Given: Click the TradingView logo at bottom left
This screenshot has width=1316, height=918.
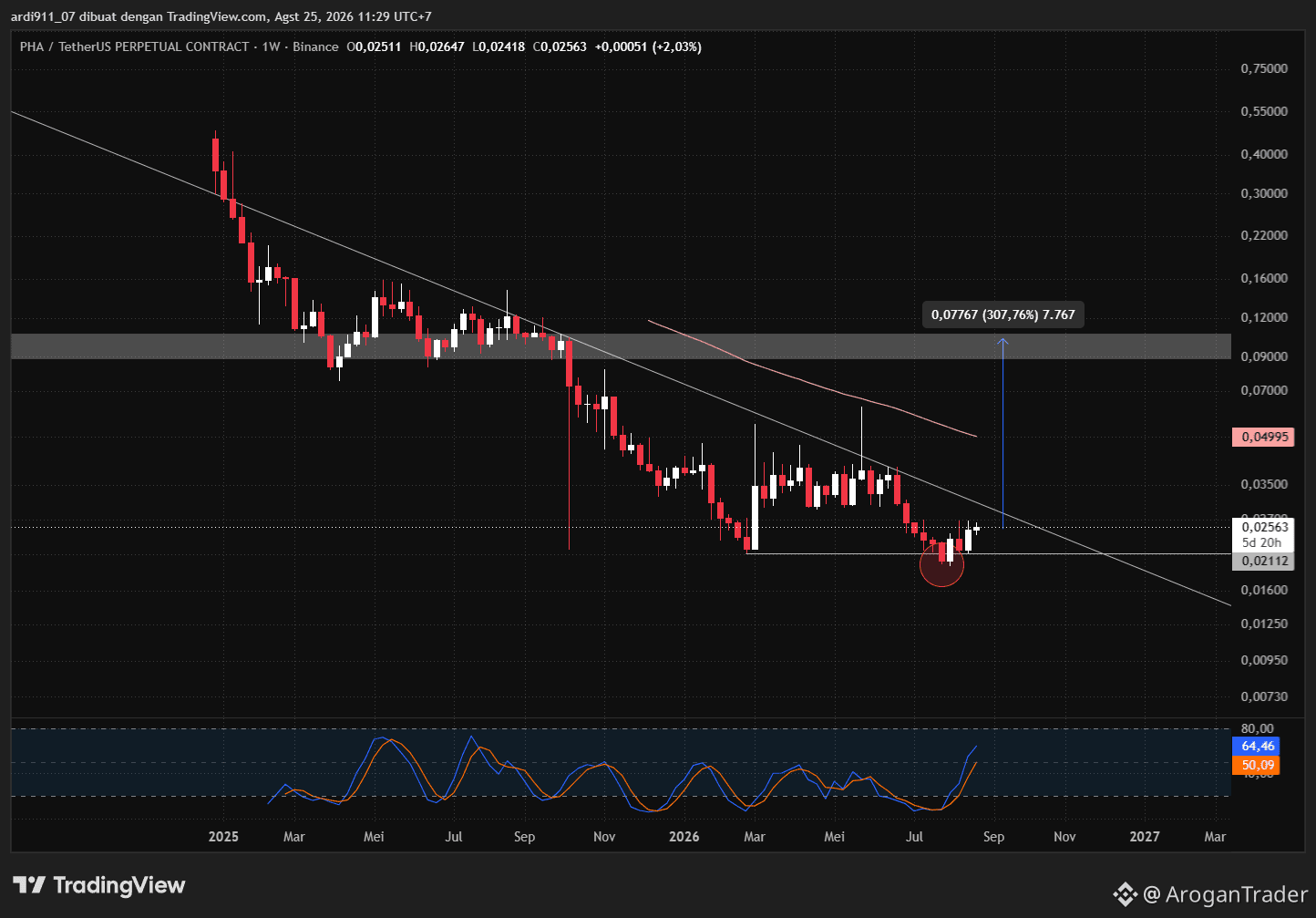Looking at the screenshot, I should pyautogui.click(x=98, y=885).
